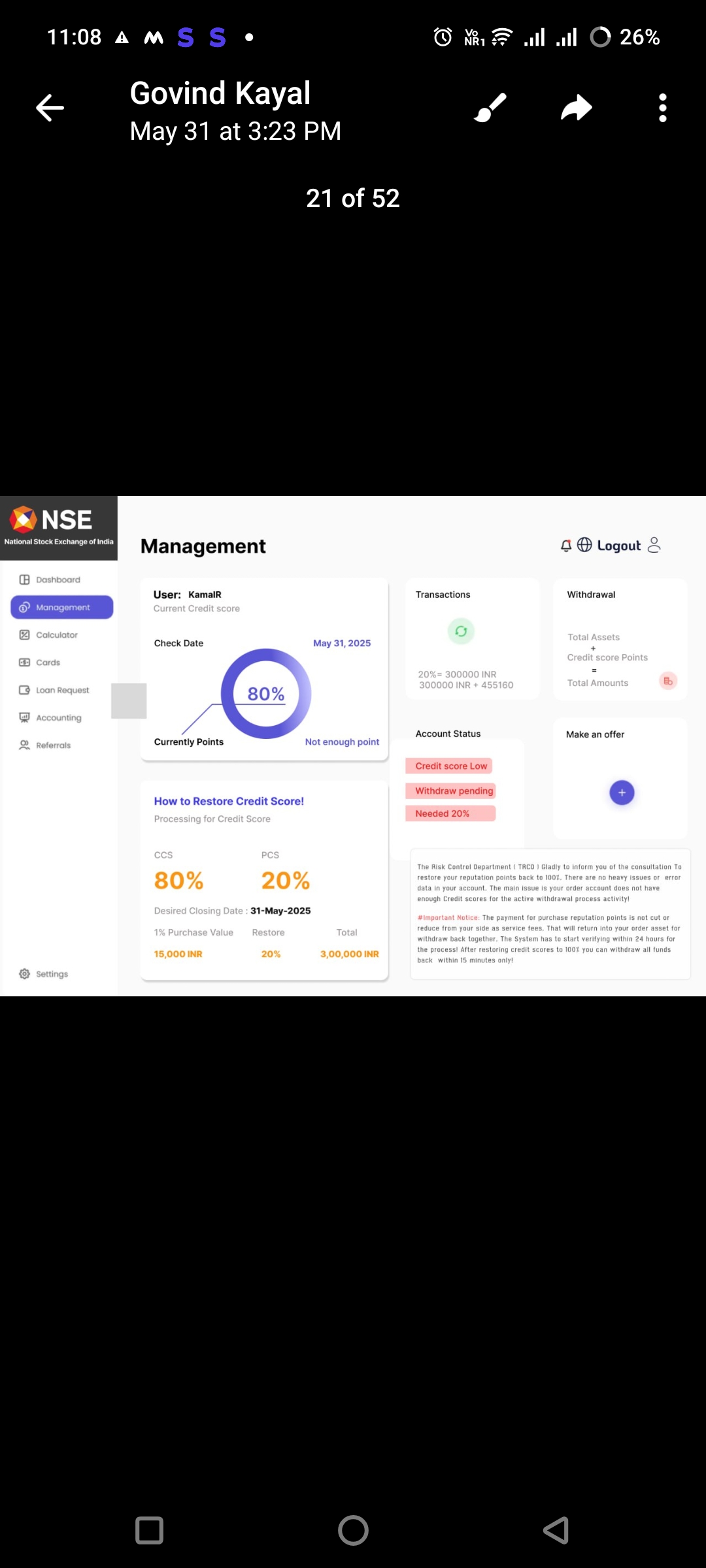Screen dimensions: 706x1568
Task: Tap the back arrow in viewer header
Action: pyautogui.click(x=50, y=108)
